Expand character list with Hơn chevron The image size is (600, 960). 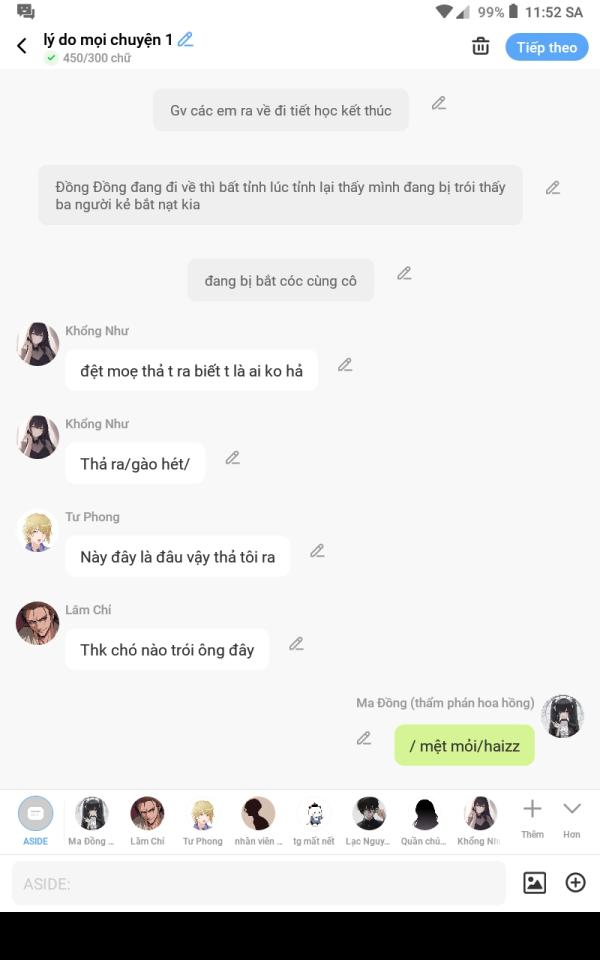572,819
